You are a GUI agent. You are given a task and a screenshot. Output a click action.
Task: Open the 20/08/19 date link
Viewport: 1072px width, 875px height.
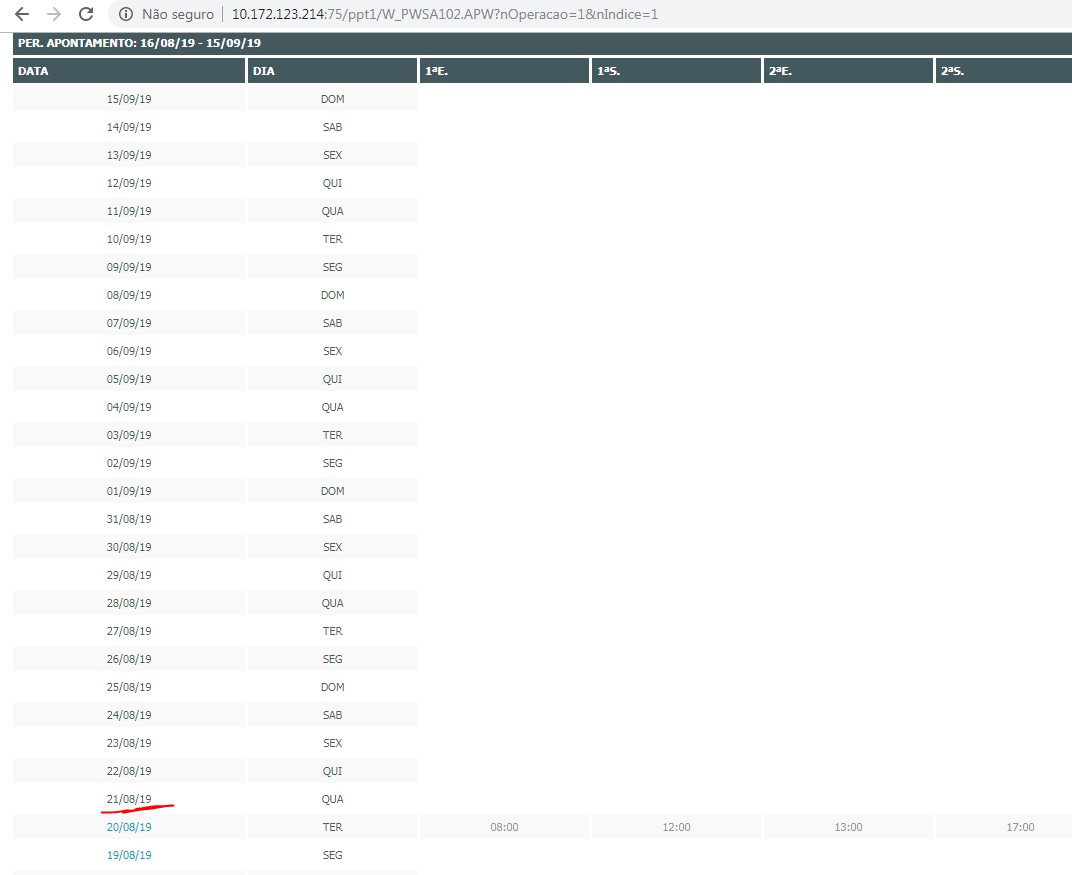click(x=129, y=827)
